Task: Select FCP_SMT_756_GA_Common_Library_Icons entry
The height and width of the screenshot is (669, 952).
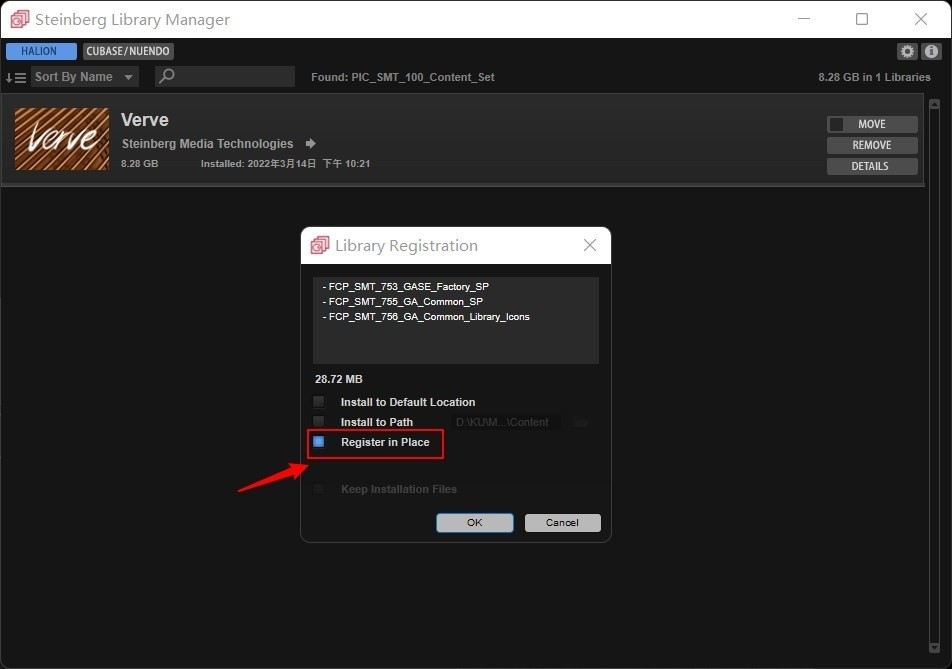Action: [x=426, y=317]
